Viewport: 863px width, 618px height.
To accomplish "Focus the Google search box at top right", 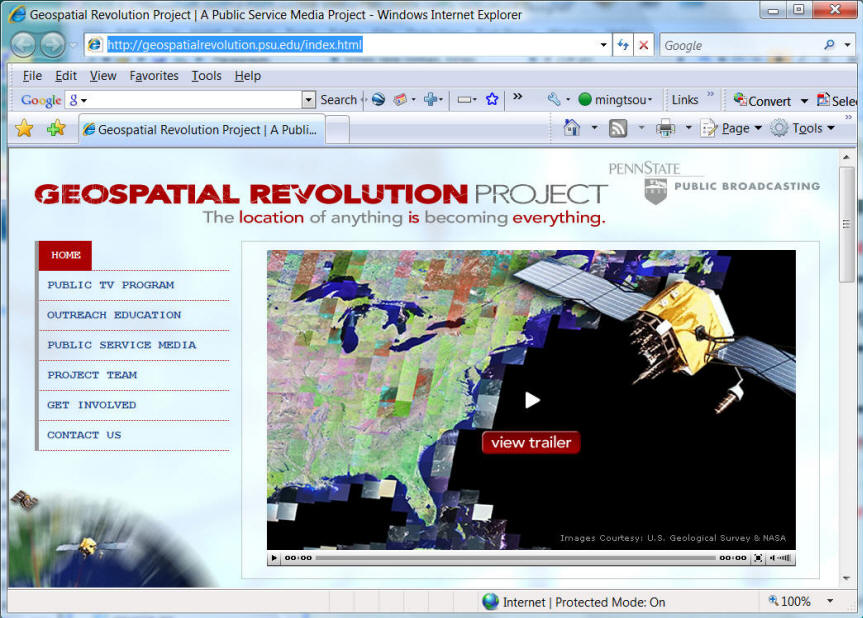I will 741,46.
